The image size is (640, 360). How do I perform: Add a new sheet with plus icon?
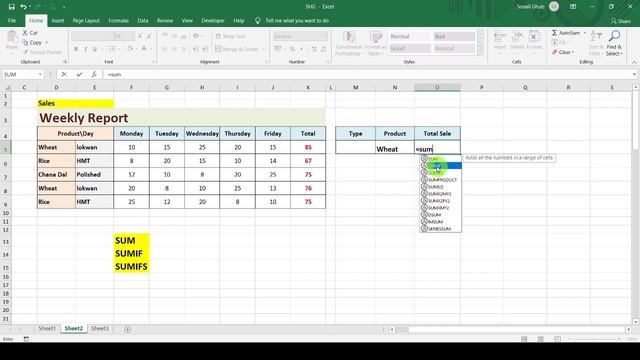(127, 329)
